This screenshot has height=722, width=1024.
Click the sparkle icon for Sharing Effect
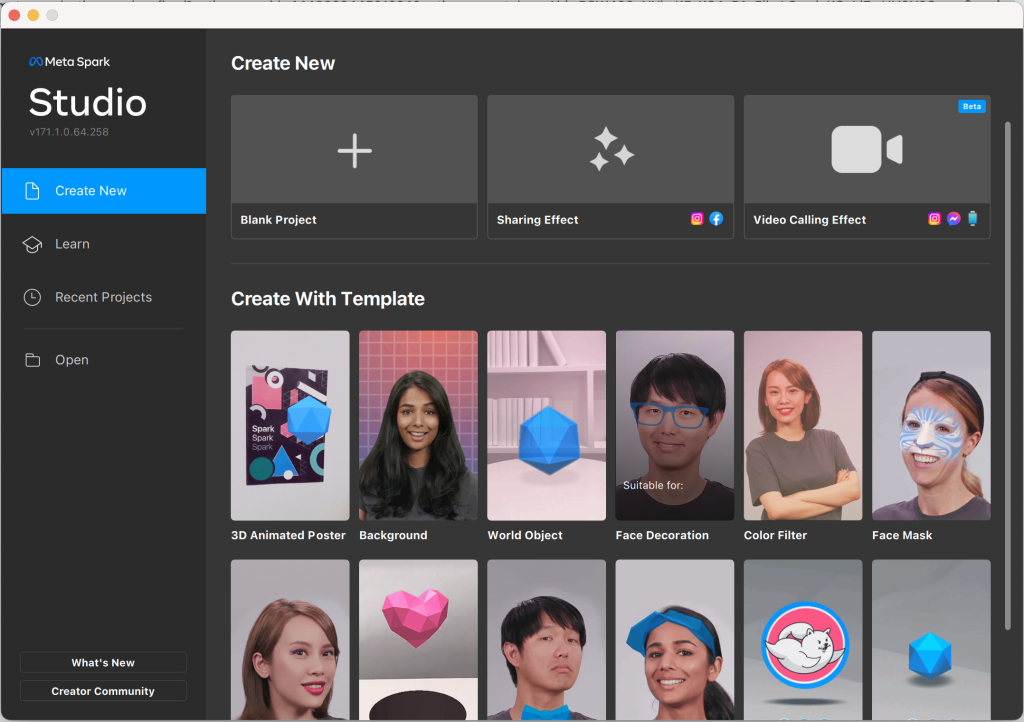click(611, 149)
